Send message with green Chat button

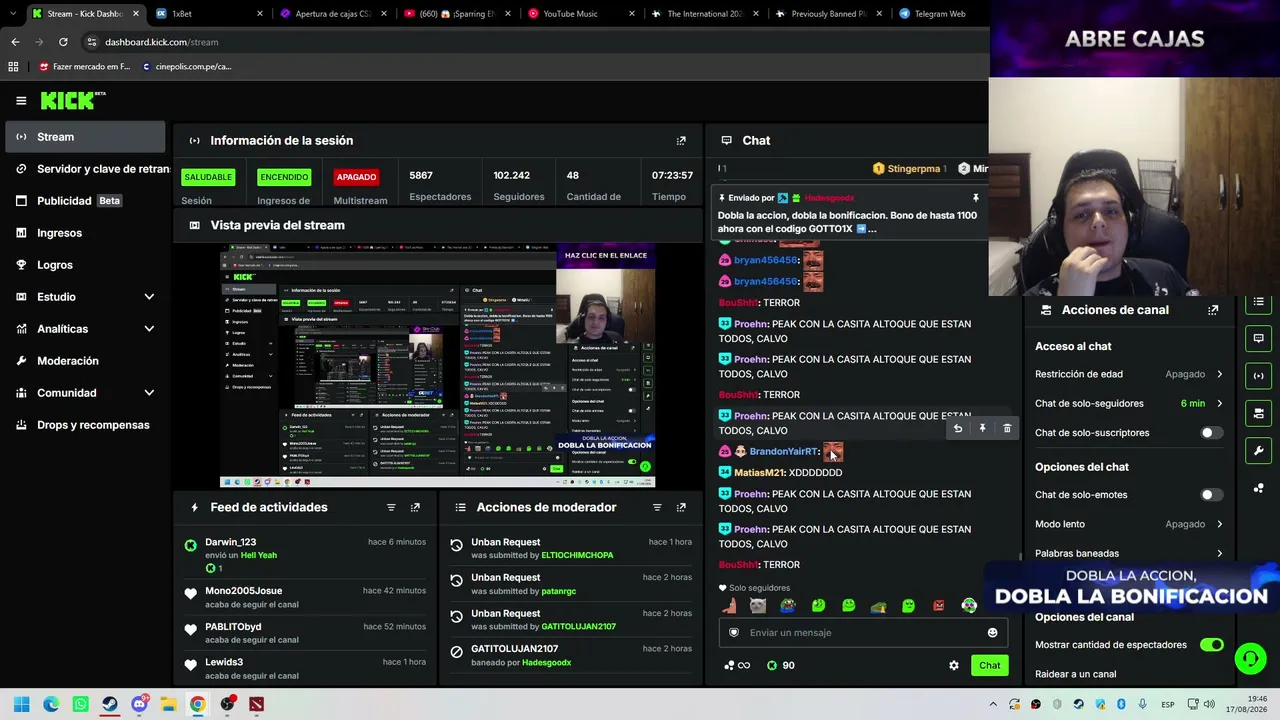point(989,665)
